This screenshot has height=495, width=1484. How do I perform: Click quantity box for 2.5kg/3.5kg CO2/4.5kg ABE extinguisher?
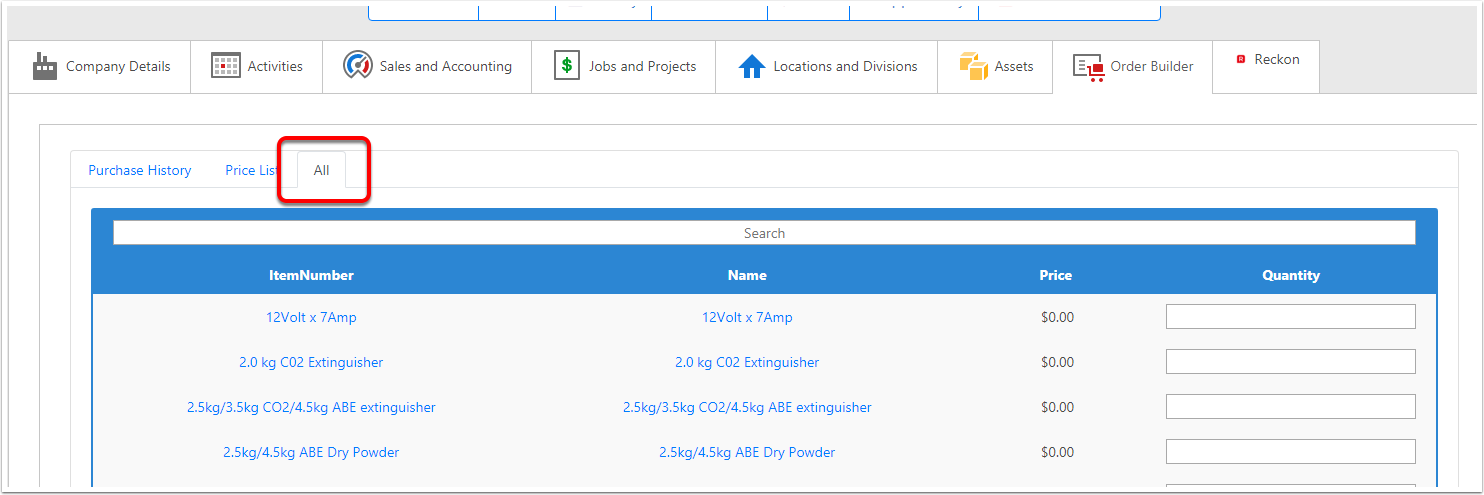[x=1291, y=406]
